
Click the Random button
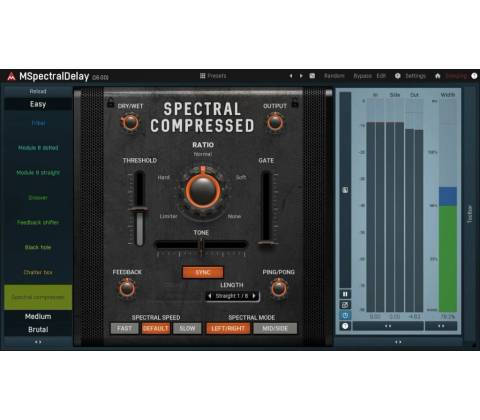click(x=334, y=76)
